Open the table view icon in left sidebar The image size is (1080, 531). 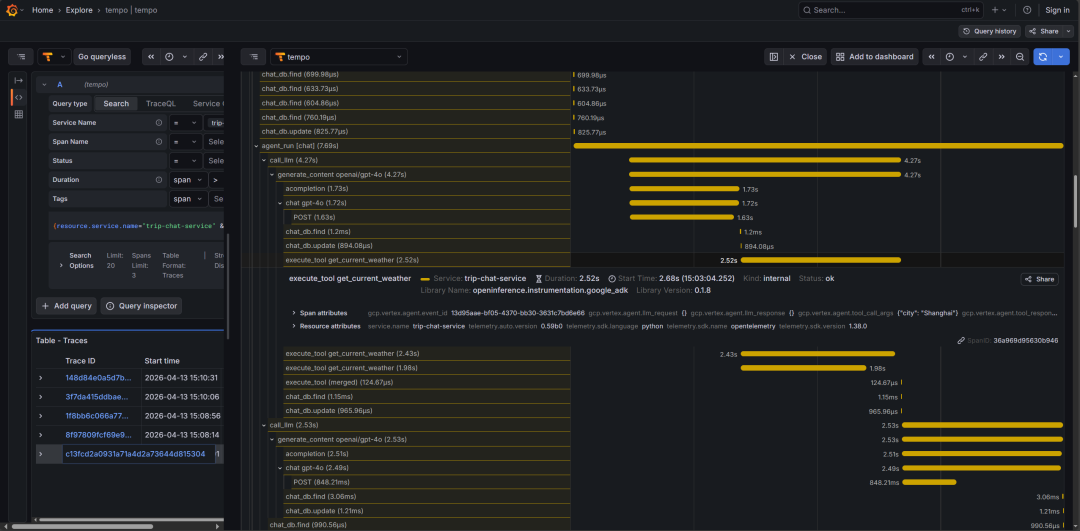[x=19, y=114]
